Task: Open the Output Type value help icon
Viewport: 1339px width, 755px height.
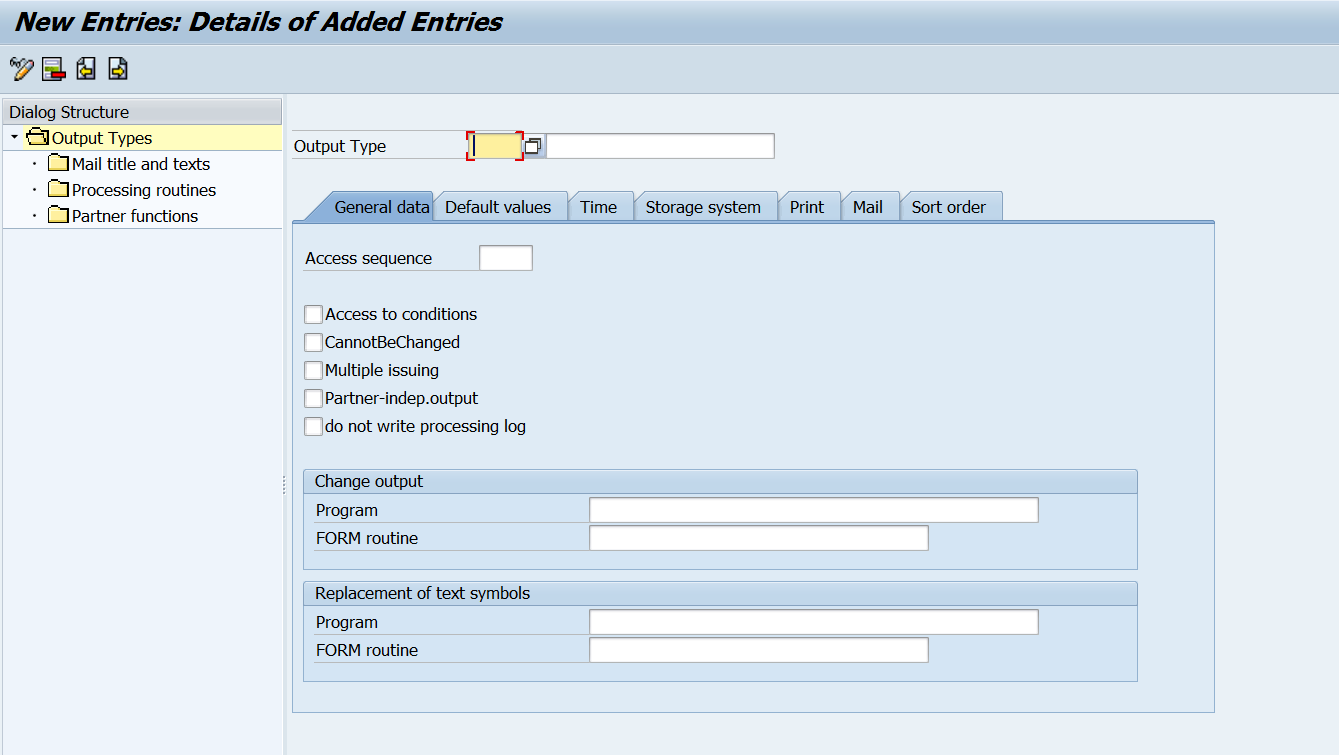Action: coord(534,146)
